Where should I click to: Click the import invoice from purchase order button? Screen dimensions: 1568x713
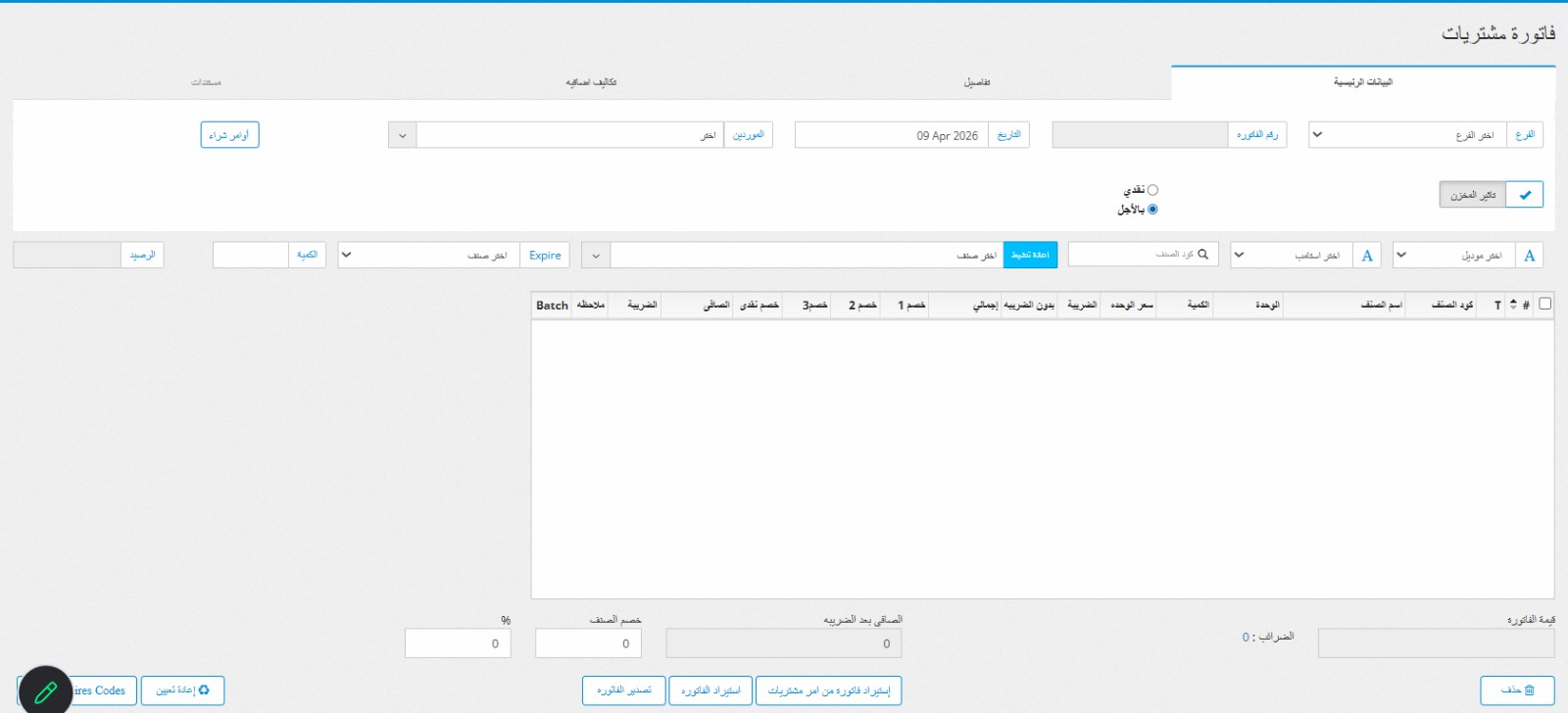[x=829, y=690]
